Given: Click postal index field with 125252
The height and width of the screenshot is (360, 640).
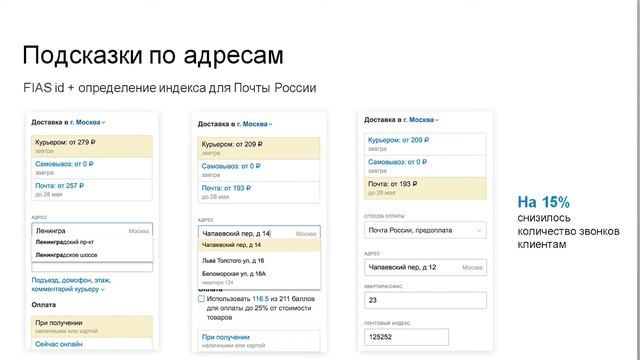Looking at the screenshot, I should (x=406, y=337).
